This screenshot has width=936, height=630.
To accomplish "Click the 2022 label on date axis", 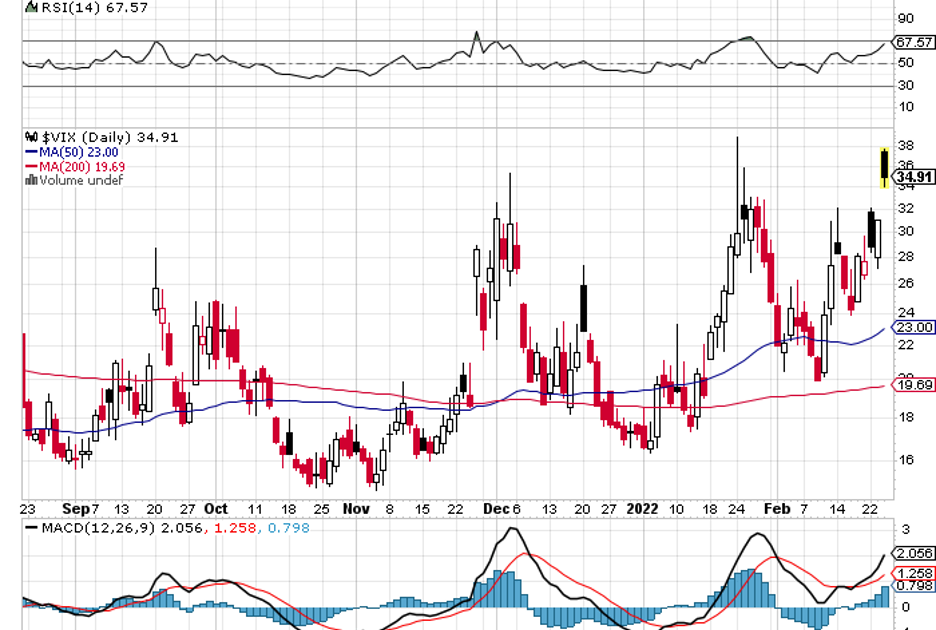I will [x=642, y=509].
